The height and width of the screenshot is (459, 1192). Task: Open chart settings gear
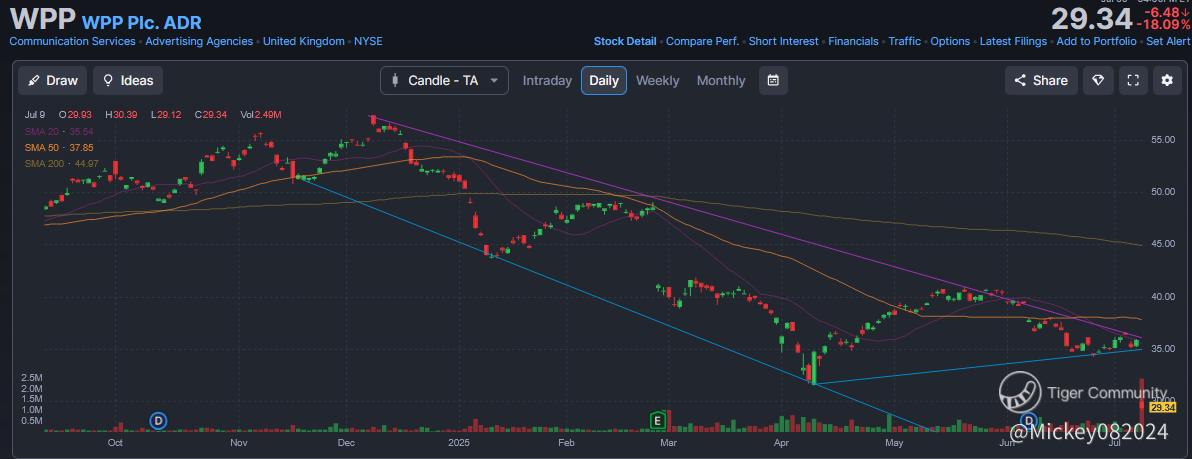click(x=1167, y=81)
